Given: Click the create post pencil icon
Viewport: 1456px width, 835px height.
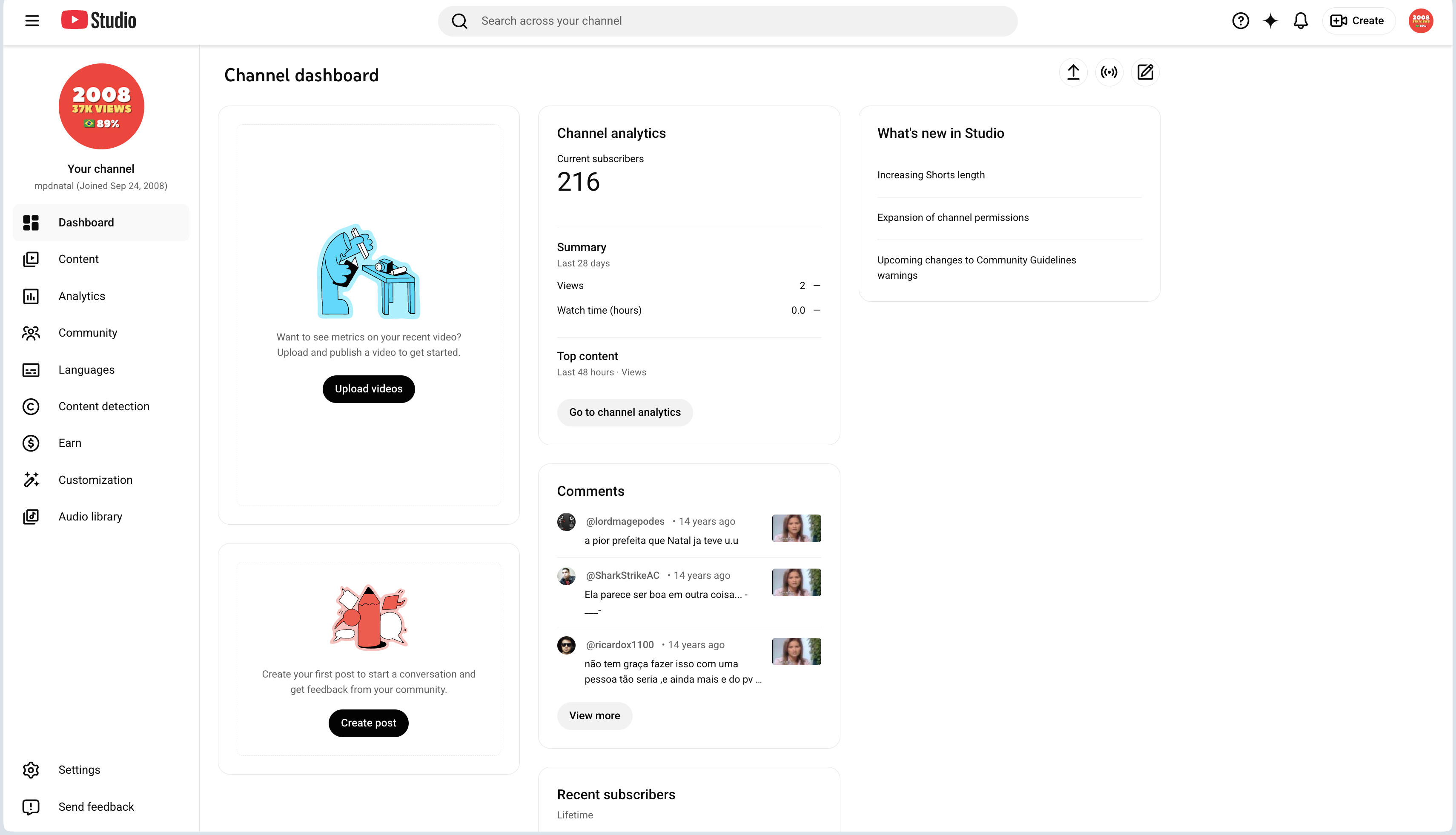Looking at the screenshot, I should [1145, 72].
